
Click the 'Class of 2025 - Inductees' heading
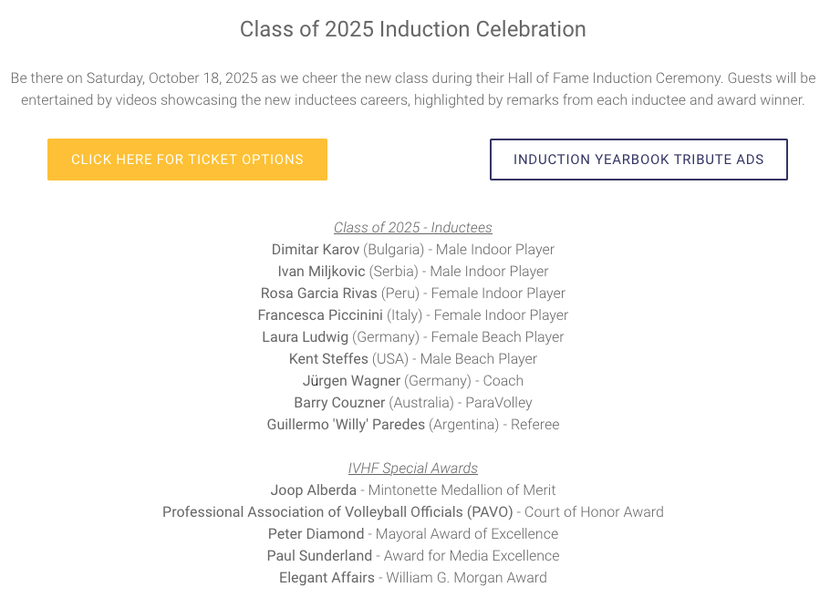click(x=413, y=228)
